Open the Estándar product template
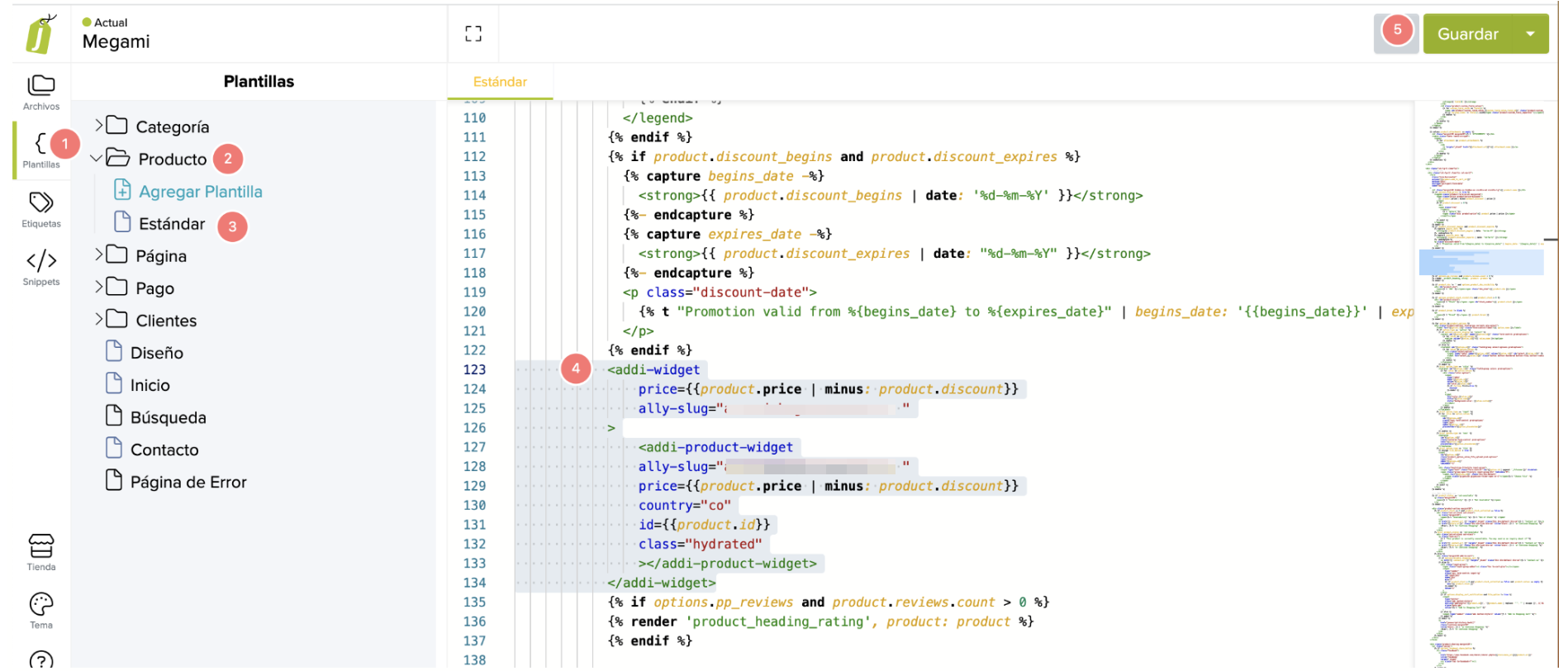This screenshot has height=671, width=1568. click(171, 224)
